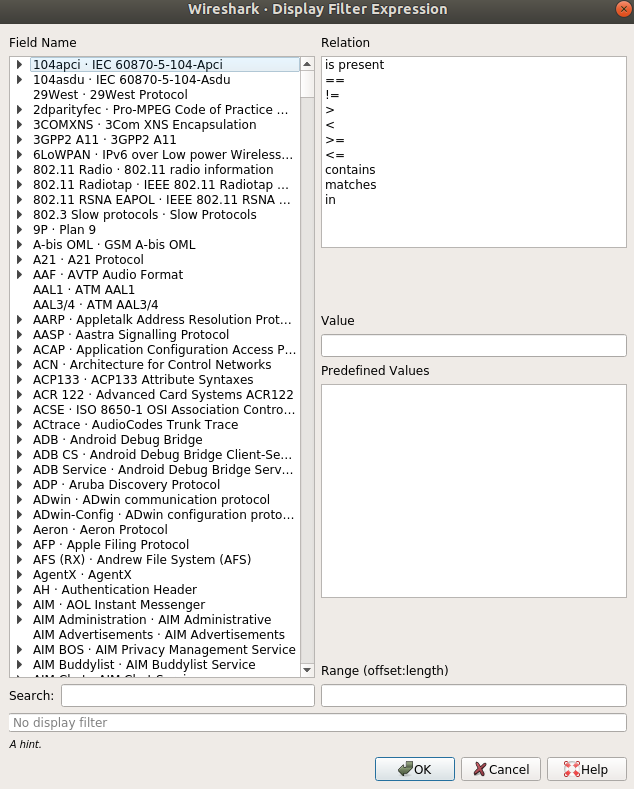634x789 pixels.
Task: Expand the AH Authentication Header node
Action: (x=19, y=589)
